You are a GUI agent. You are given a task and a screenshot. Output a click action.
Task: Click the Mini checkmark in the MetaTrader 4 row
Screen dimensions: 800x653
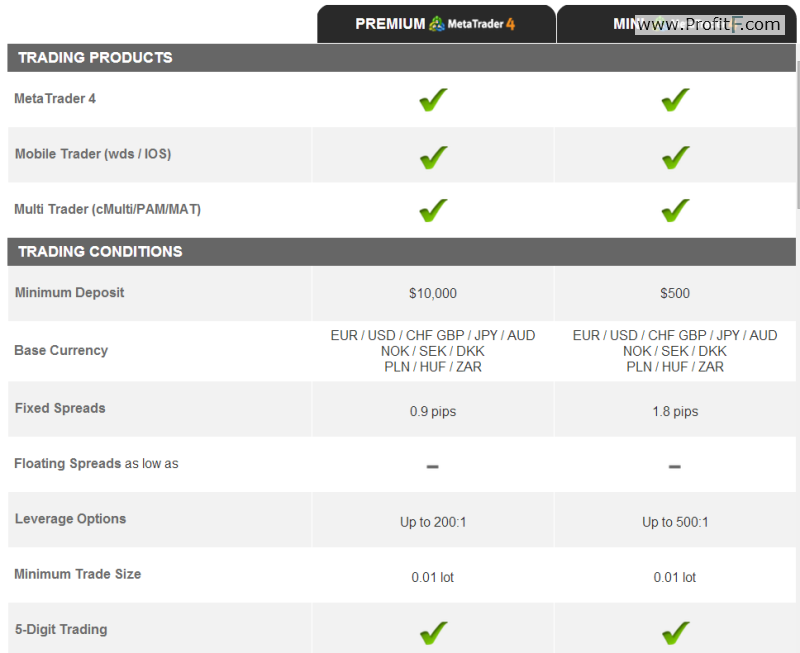675,99
